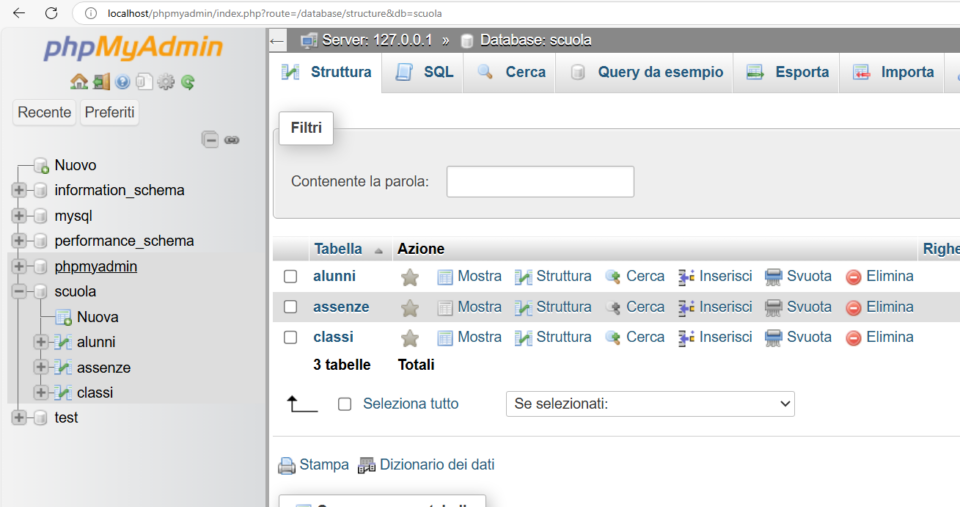Click the Home icon under phpMyAdmin logo
Image resolution: width=960 pixels, height=507 pixels.
(x=79, y=81)
